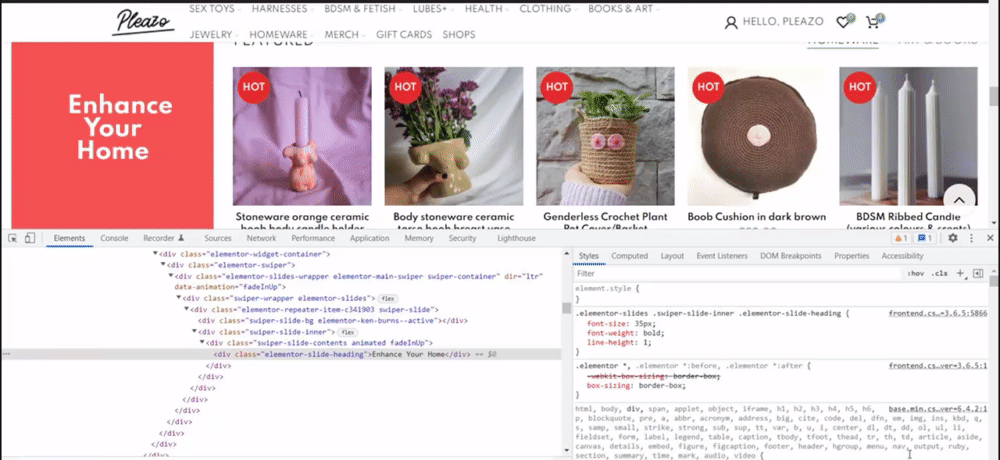This screenshot has width=1000, height=460.
Task: Switch to the Sources tab
Action: 217,238
